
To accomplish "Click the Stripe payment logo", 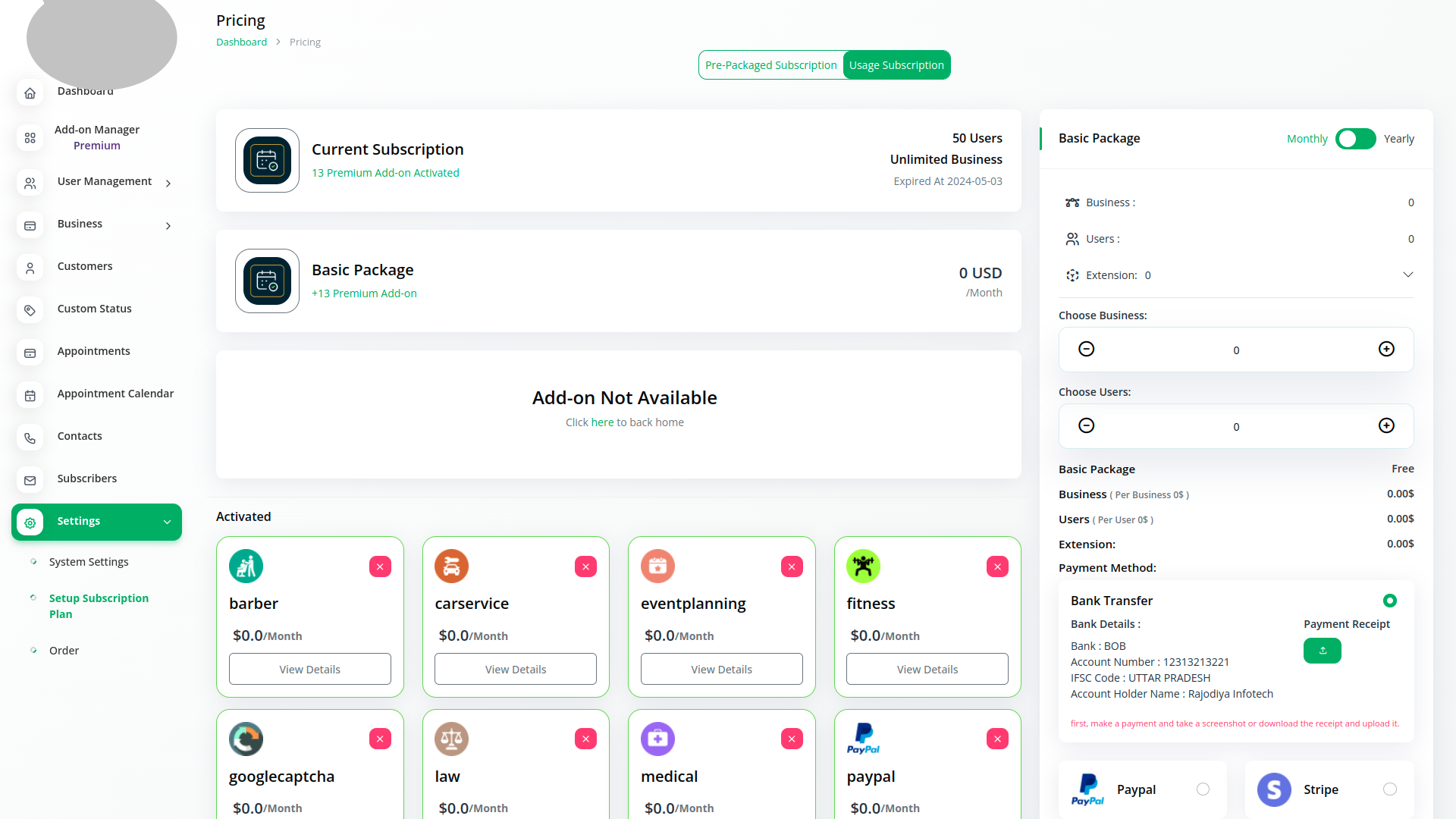I will pyautogui.click(x=1275, y=790).
